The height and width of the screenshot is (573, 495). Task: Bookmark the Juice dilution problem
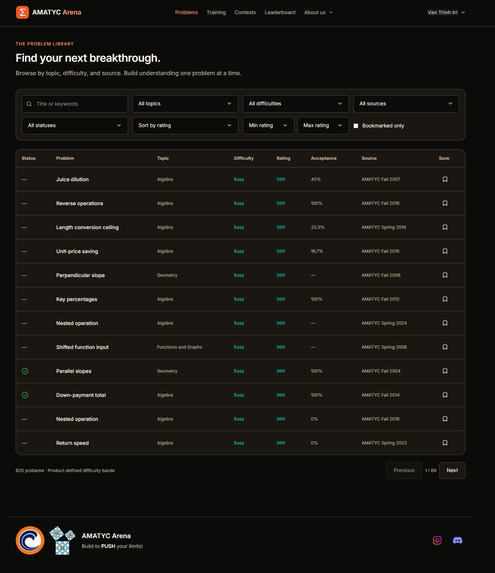[445, 179]
